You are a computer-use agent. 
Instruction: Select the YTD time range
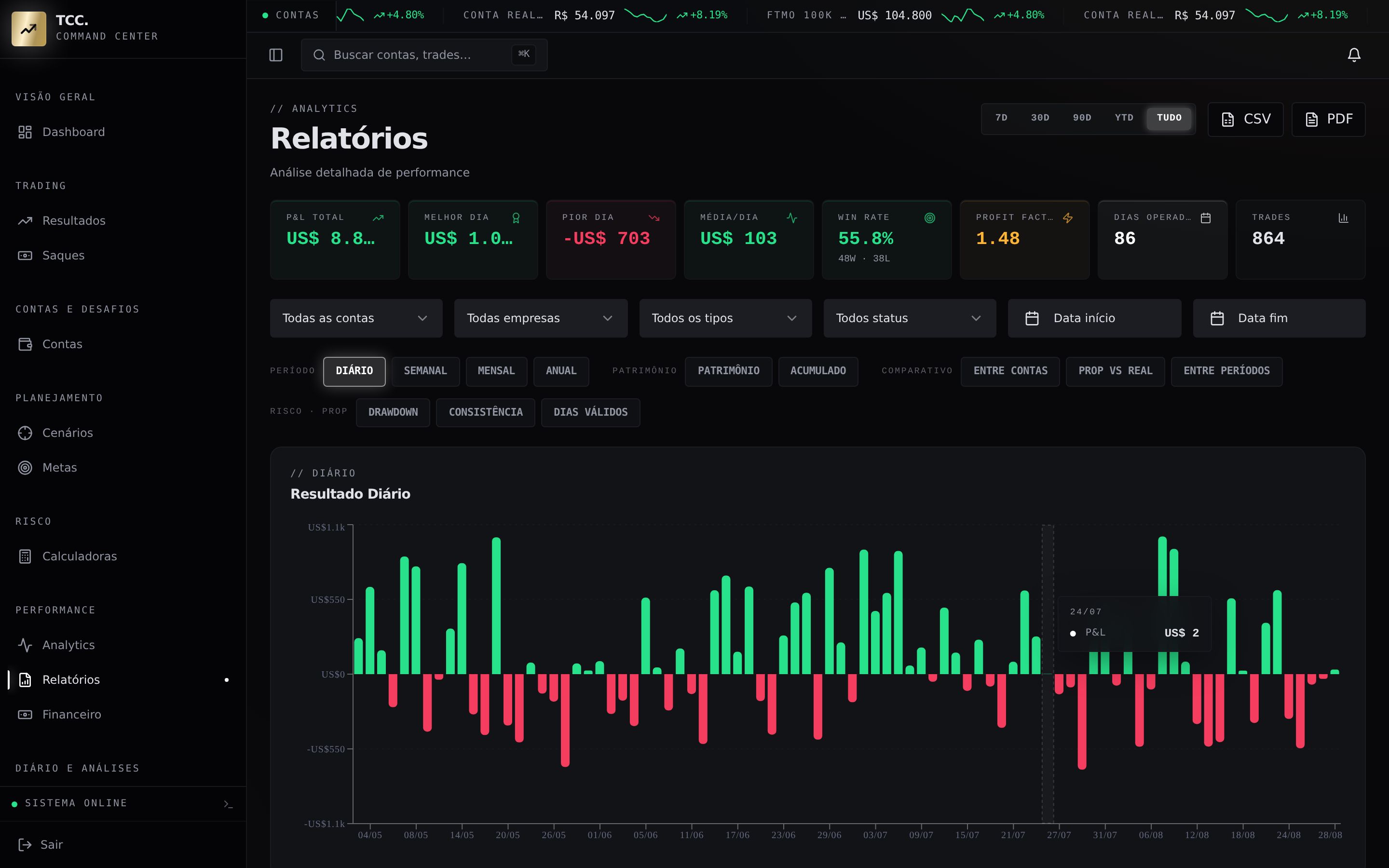click(x=1124, y=118)
